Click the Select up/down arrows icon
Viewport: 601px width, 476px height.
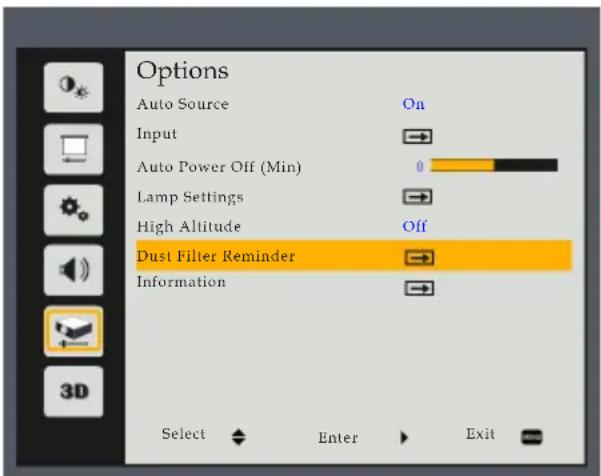click(238, 437)
